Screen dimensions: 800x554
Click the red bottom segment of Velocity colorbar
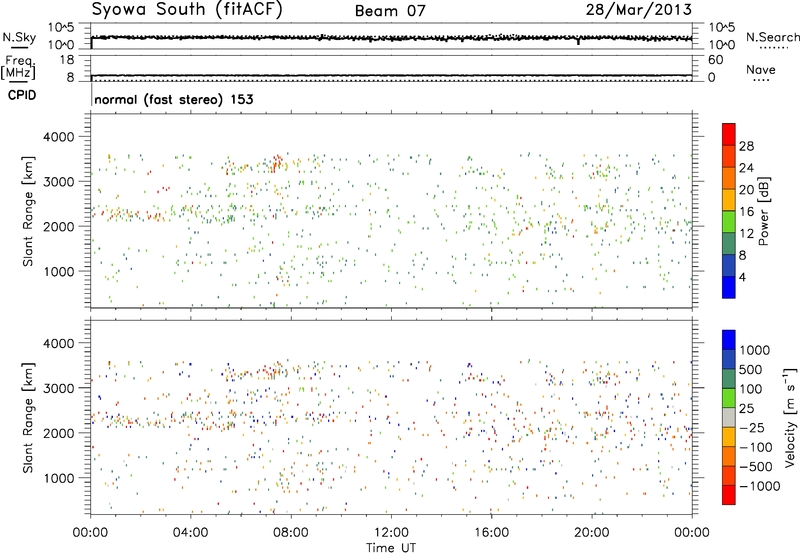click(729, 495)
